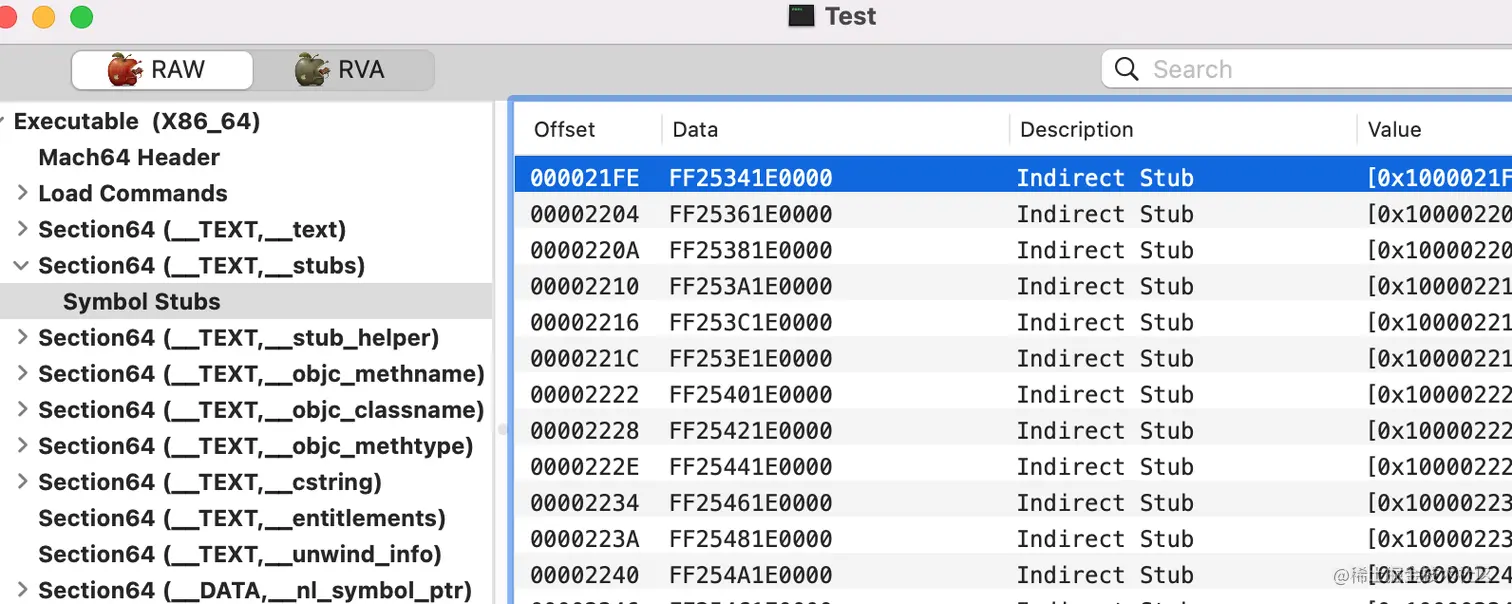Select Symbol Stubs in the tree
This screenshot has width=1512, height=604.
tap(141, 302)
